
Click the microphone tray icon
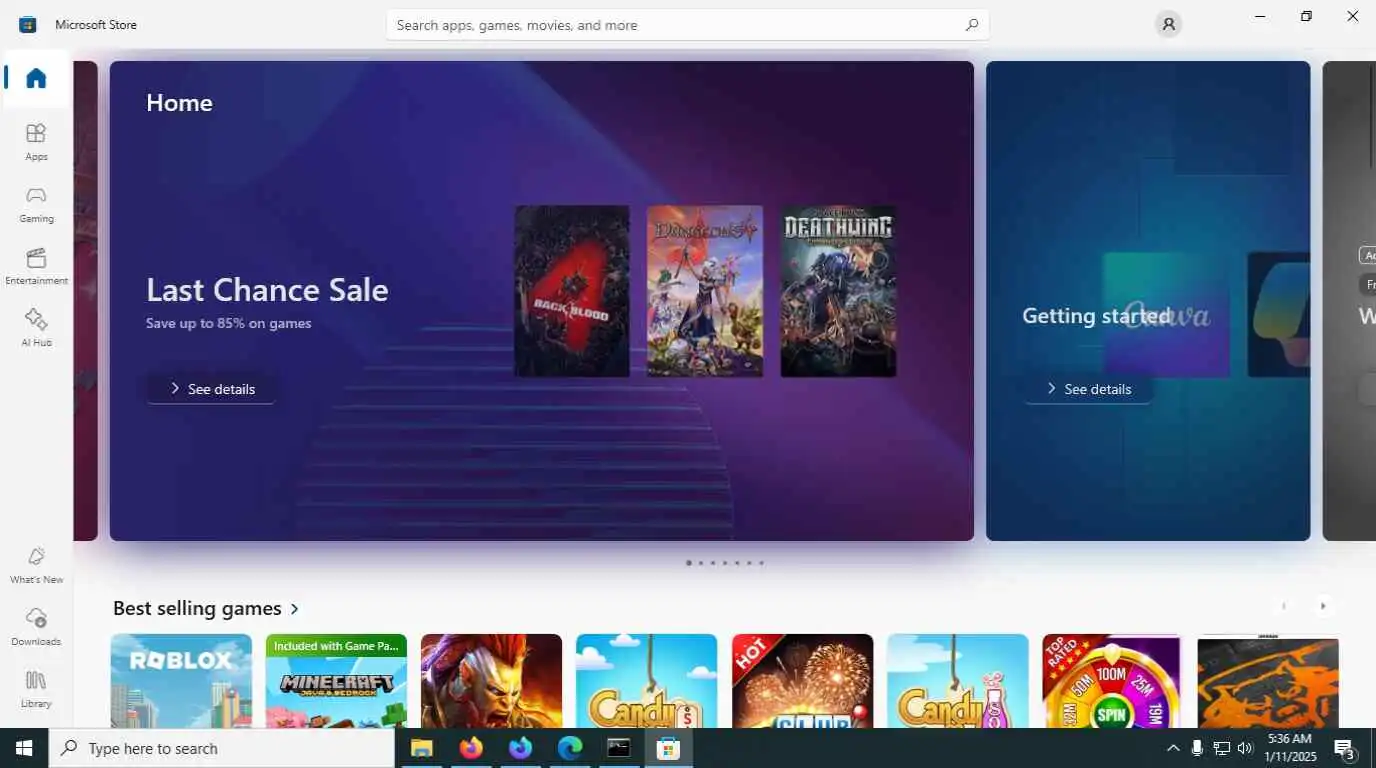tap(1197, 748)
